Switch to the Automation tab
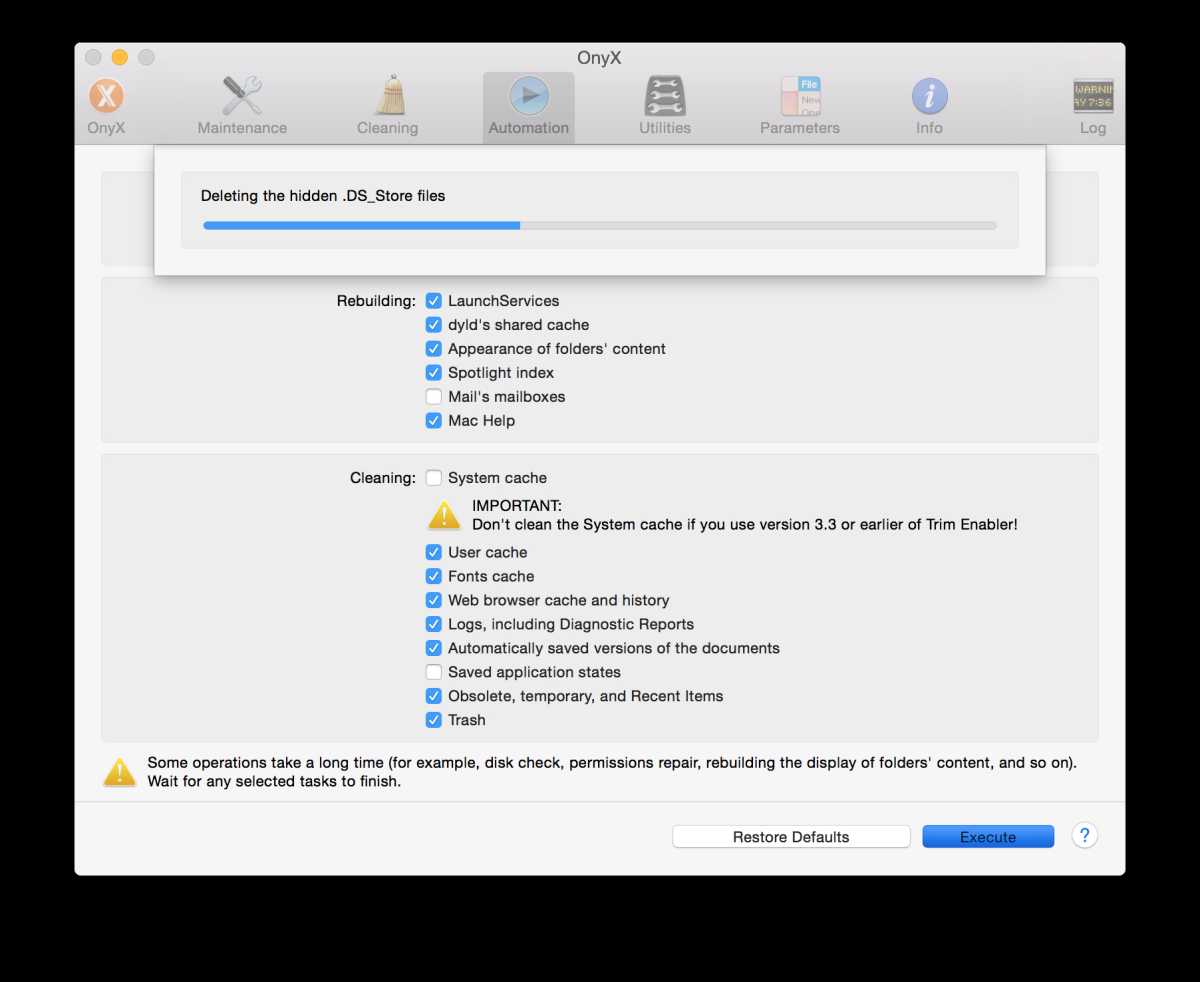This screenshot has width=1200, height=982. 528,100
